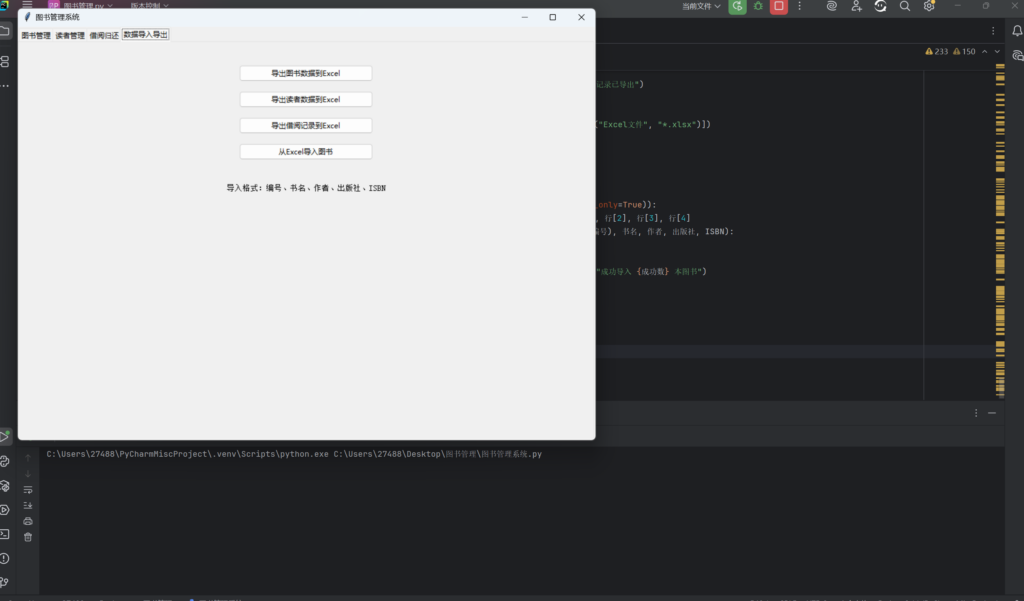The height and width of the screenshot is (601, 1024).
Task: Open Notifications bell in right sidebar
Action: pyautogui.click(x=1017, y=30)
